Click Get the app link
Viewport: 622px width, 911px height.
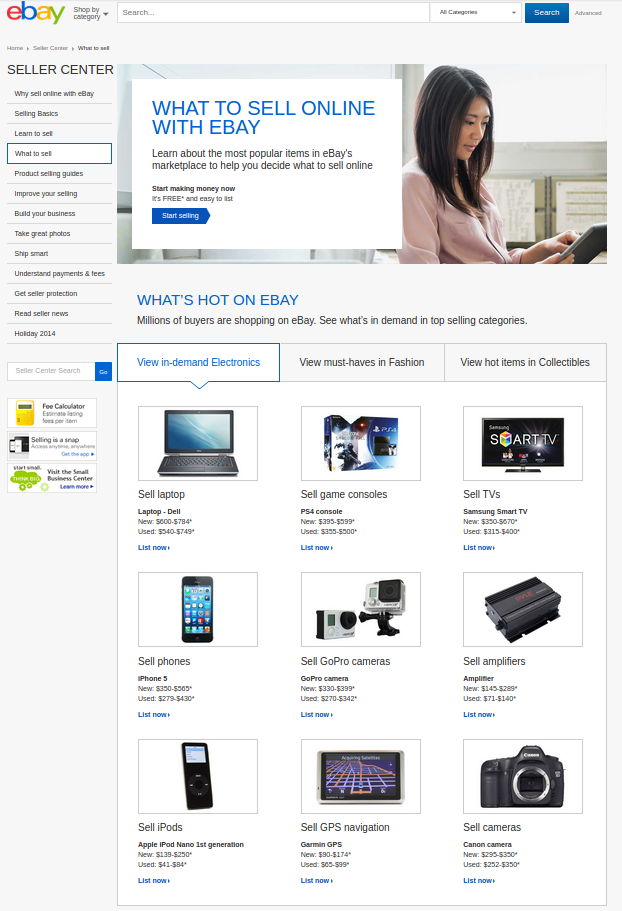pyautogui.click(x=77, y=454)
